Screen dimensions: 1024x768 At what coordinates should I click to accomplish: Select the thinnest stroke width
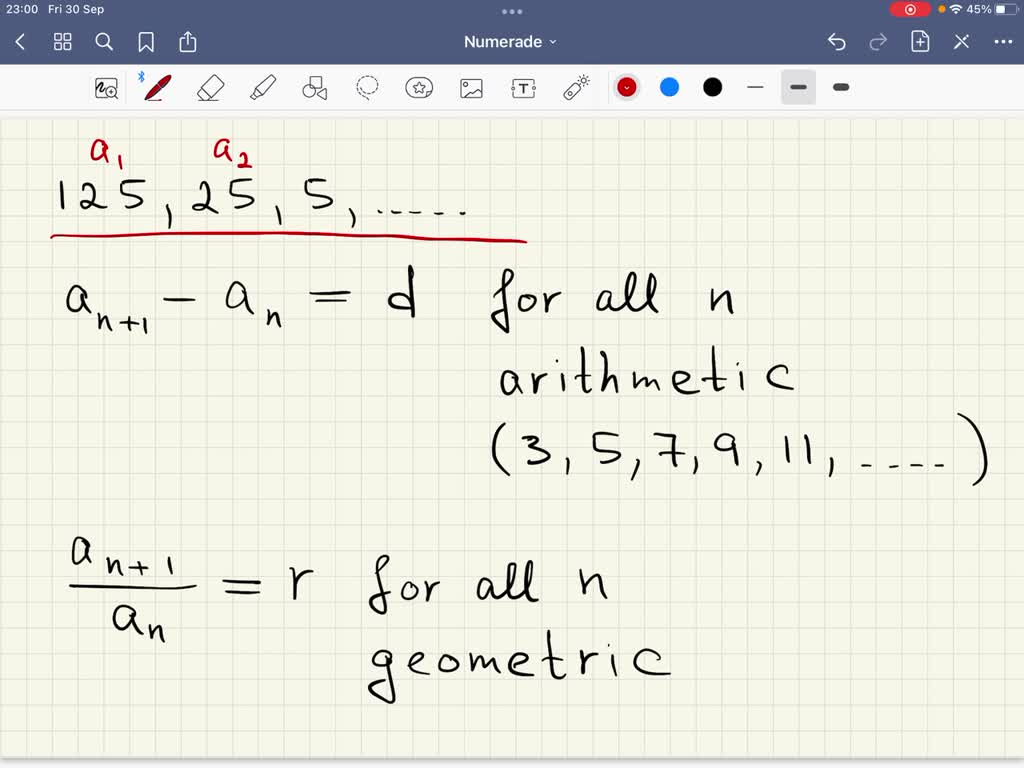[x=756, y=88]
